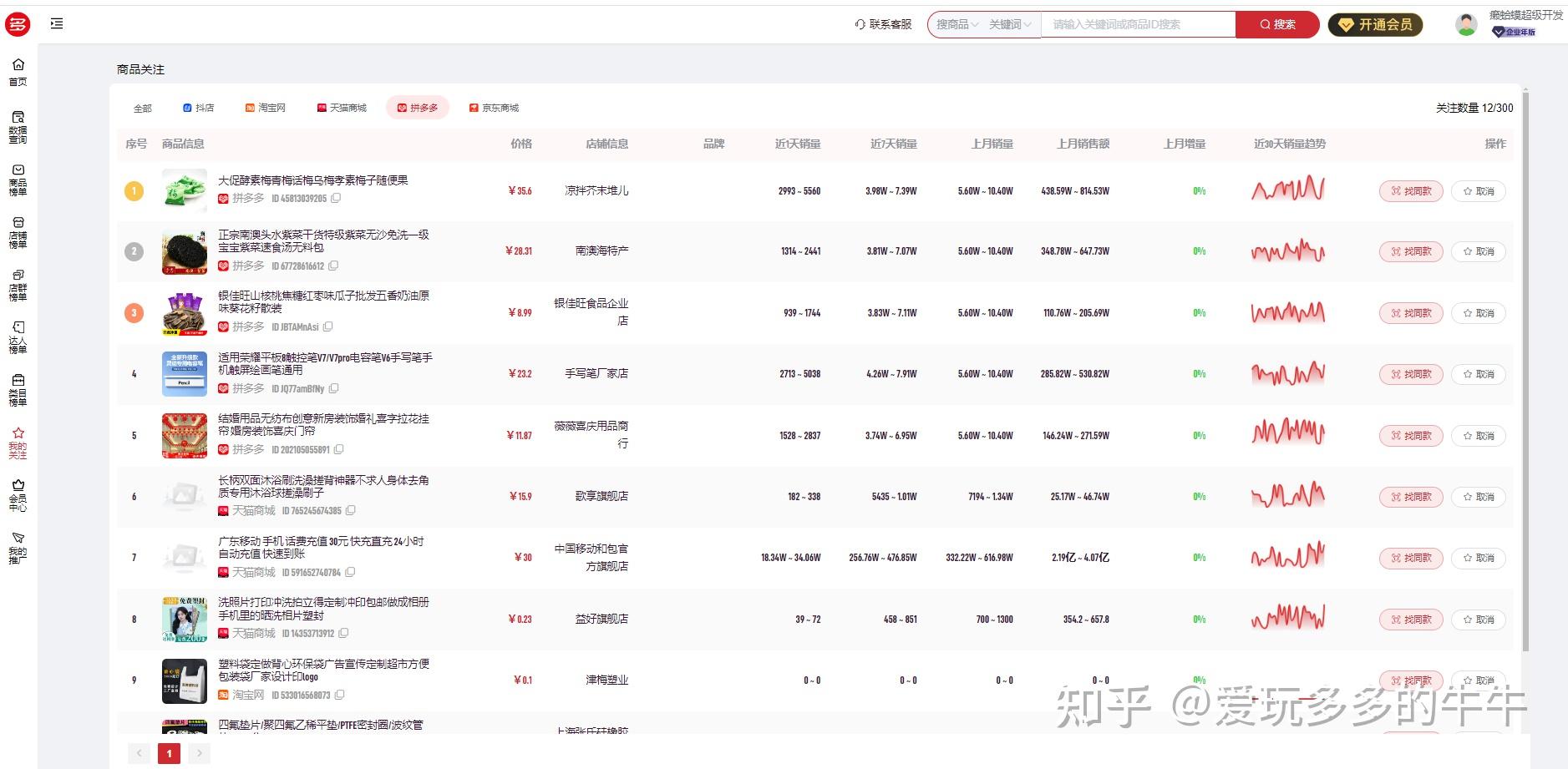Open 达人榜单 in the sidebar
The image size is (1568, 769).
coord(18,337)
